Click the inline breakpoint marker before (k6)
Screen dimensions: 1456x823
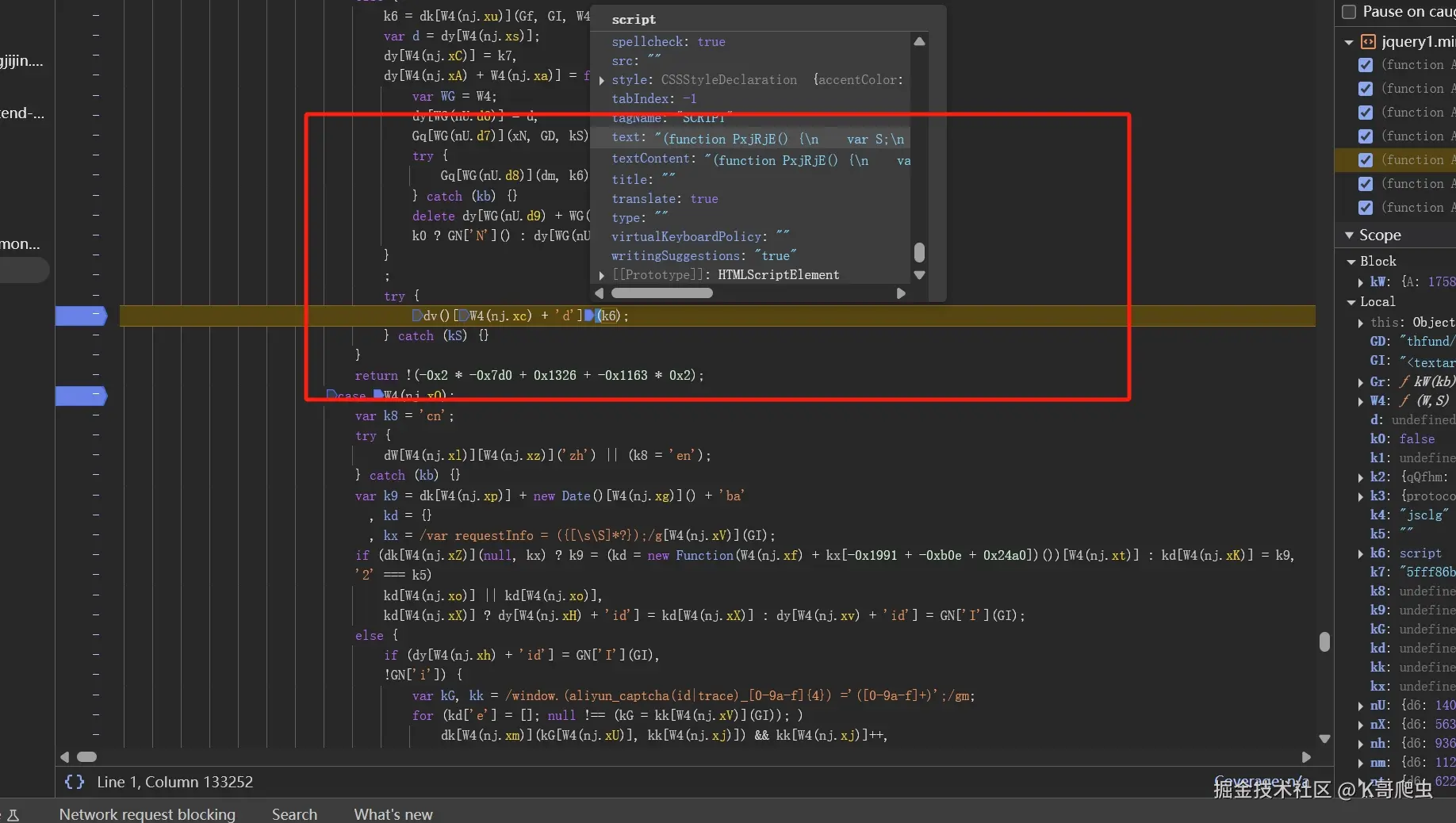589,316
